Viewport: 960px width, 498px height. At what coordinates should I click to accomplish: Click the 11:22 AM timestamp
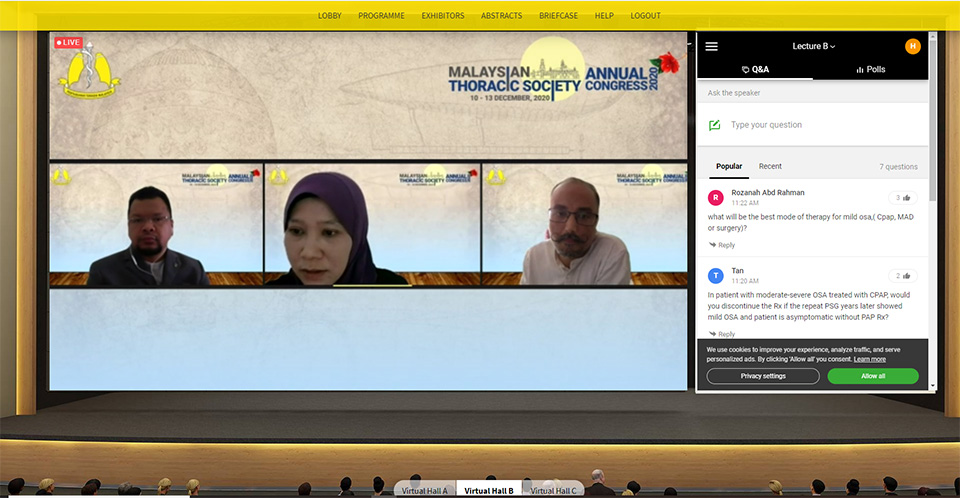click(x=744, y=203)
